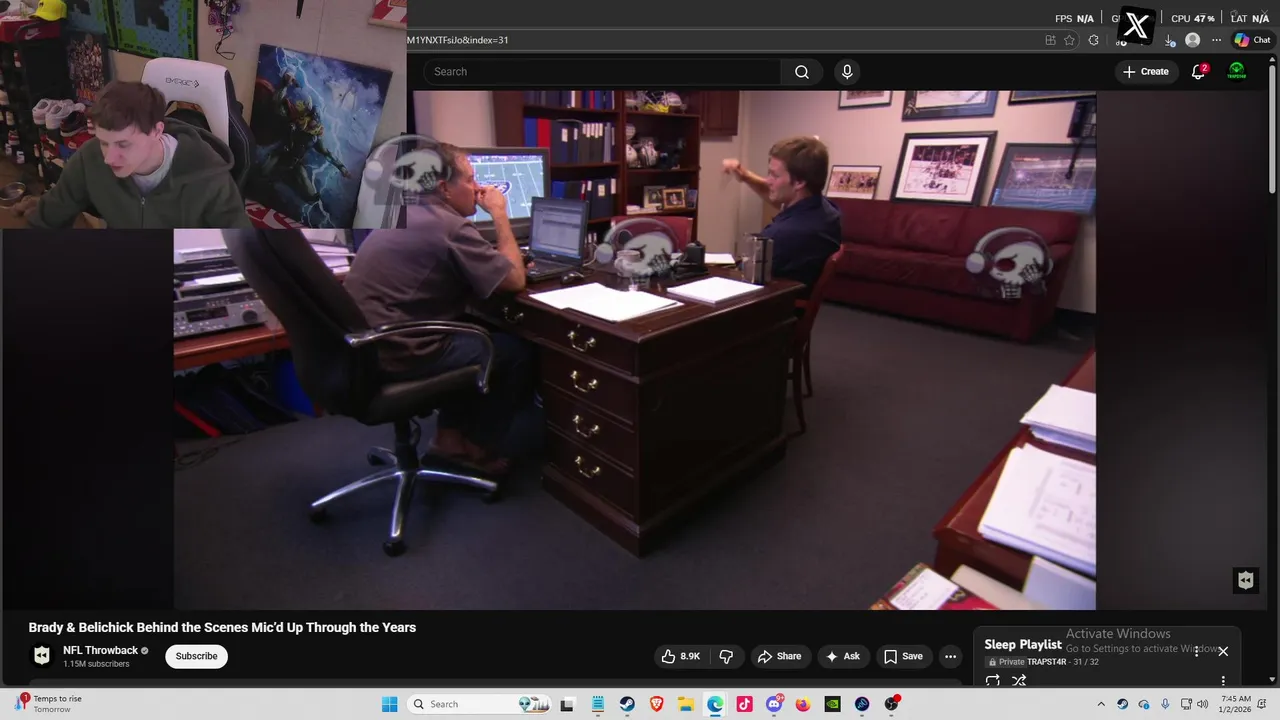1280x720 pixels.
Task: Click the video title text
Action: 222,627
